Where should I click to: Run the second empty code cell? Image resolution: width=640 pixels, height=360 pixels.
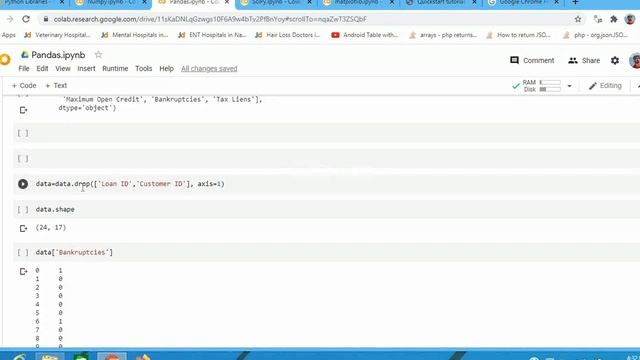tap(23, 158)
